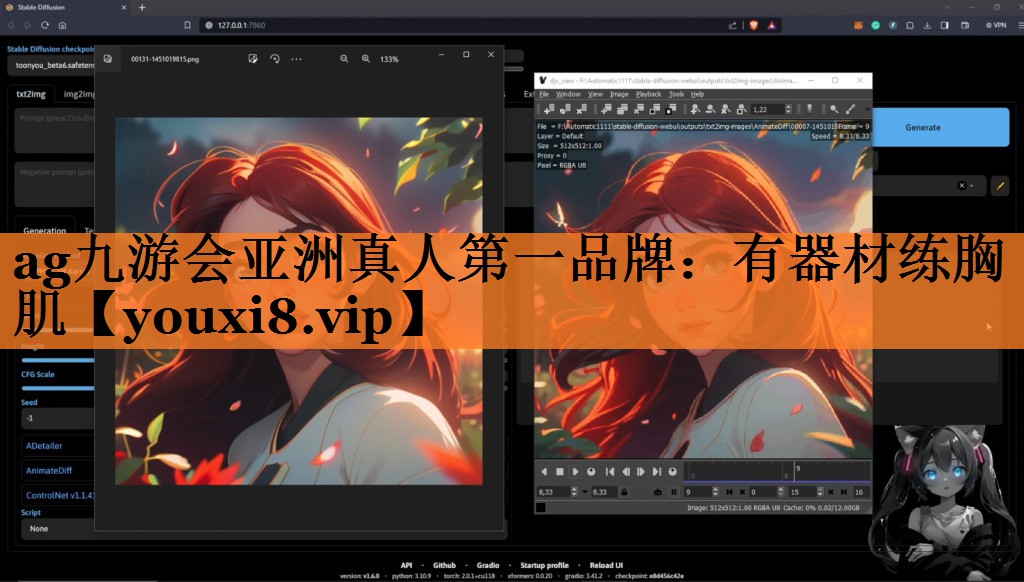Open the playback speed dropdown arrow in djv_view
Viewport: 1024px width, 582px height.
coord(585,492)
